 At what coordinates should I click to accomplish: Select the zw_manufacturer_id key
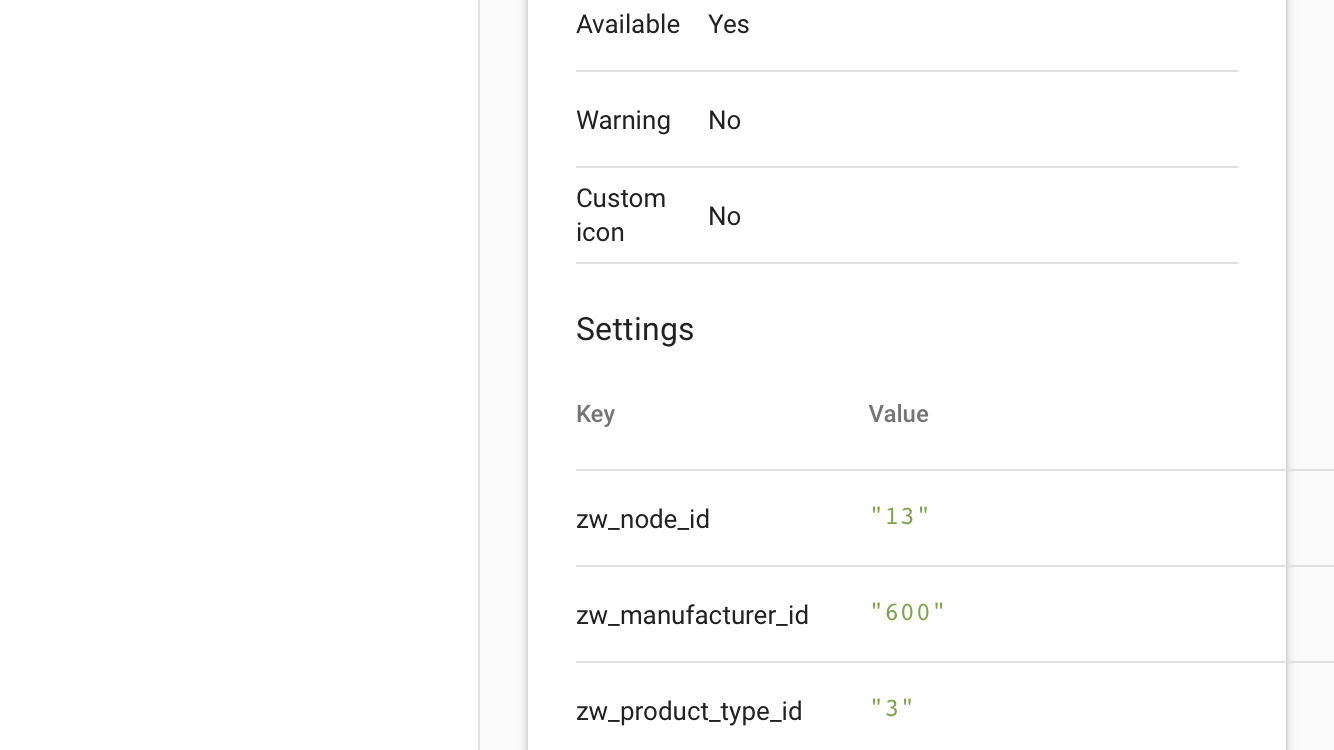pyautogui.click(x=692, y=615)
